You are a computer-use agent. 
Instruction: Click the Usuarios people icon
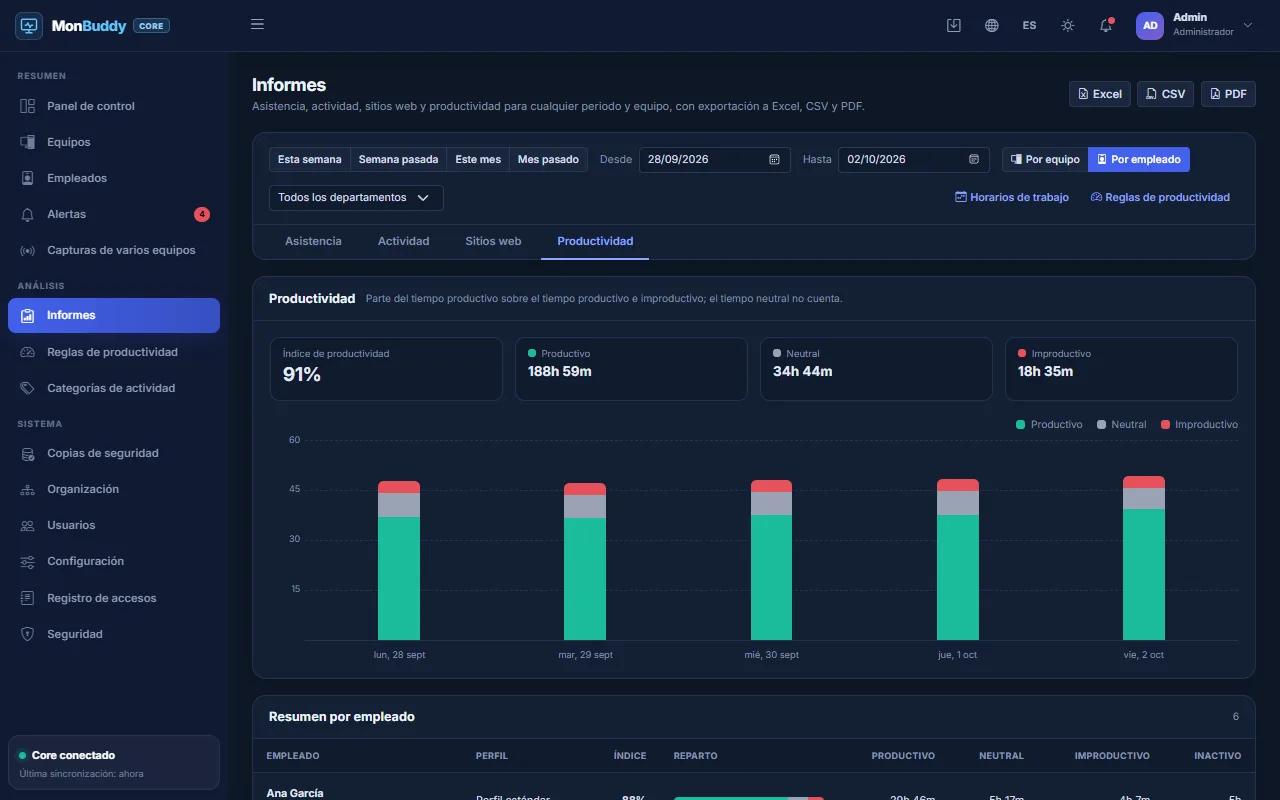click(x=28, y=525)
